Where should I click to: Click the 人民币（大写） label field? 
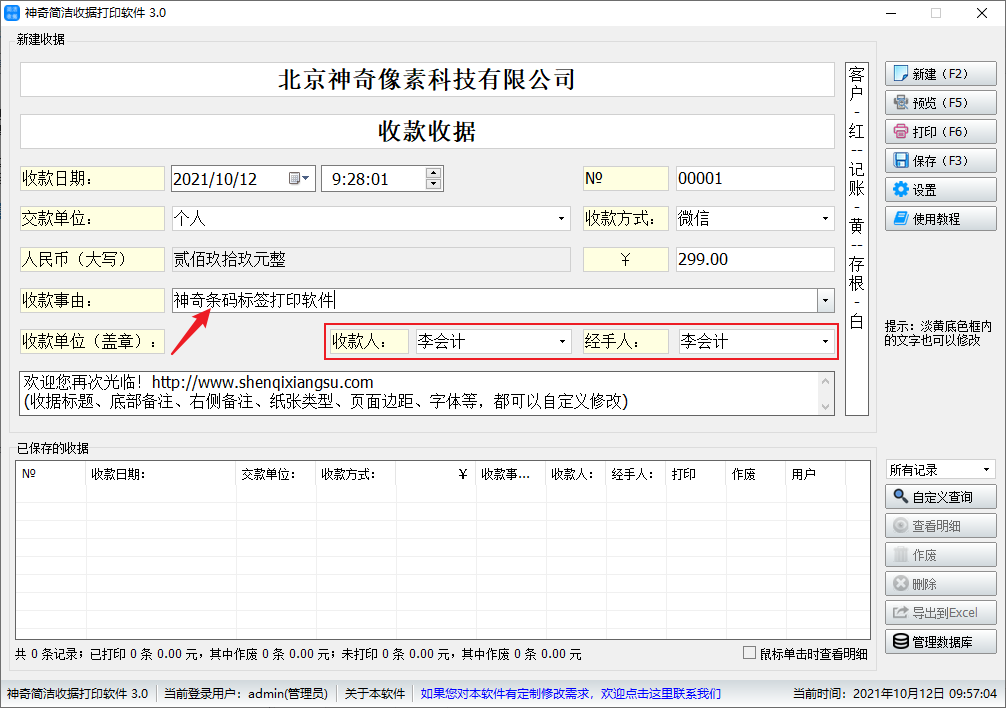click(92, 259)
